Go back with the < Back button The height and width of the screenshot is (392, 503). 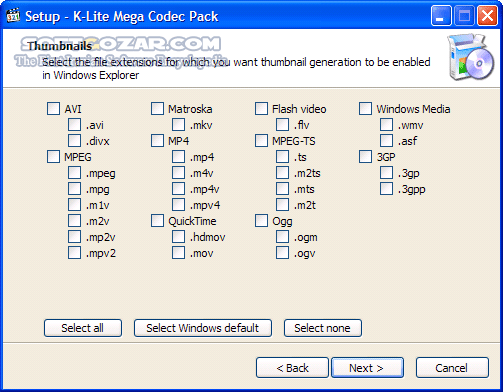pyautogui.click(x=292, y=368)
